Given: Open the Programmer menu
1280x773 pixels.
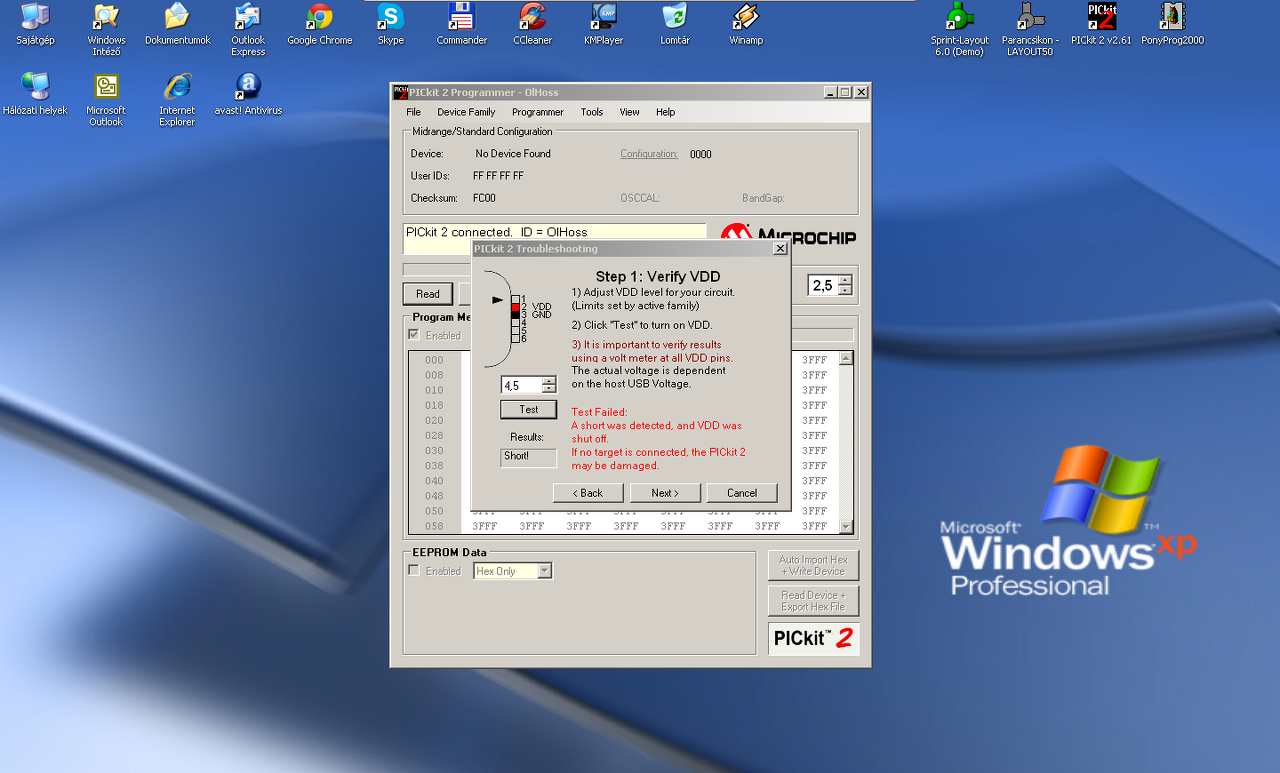Looking at the screenshot, I should pos(538,112).
